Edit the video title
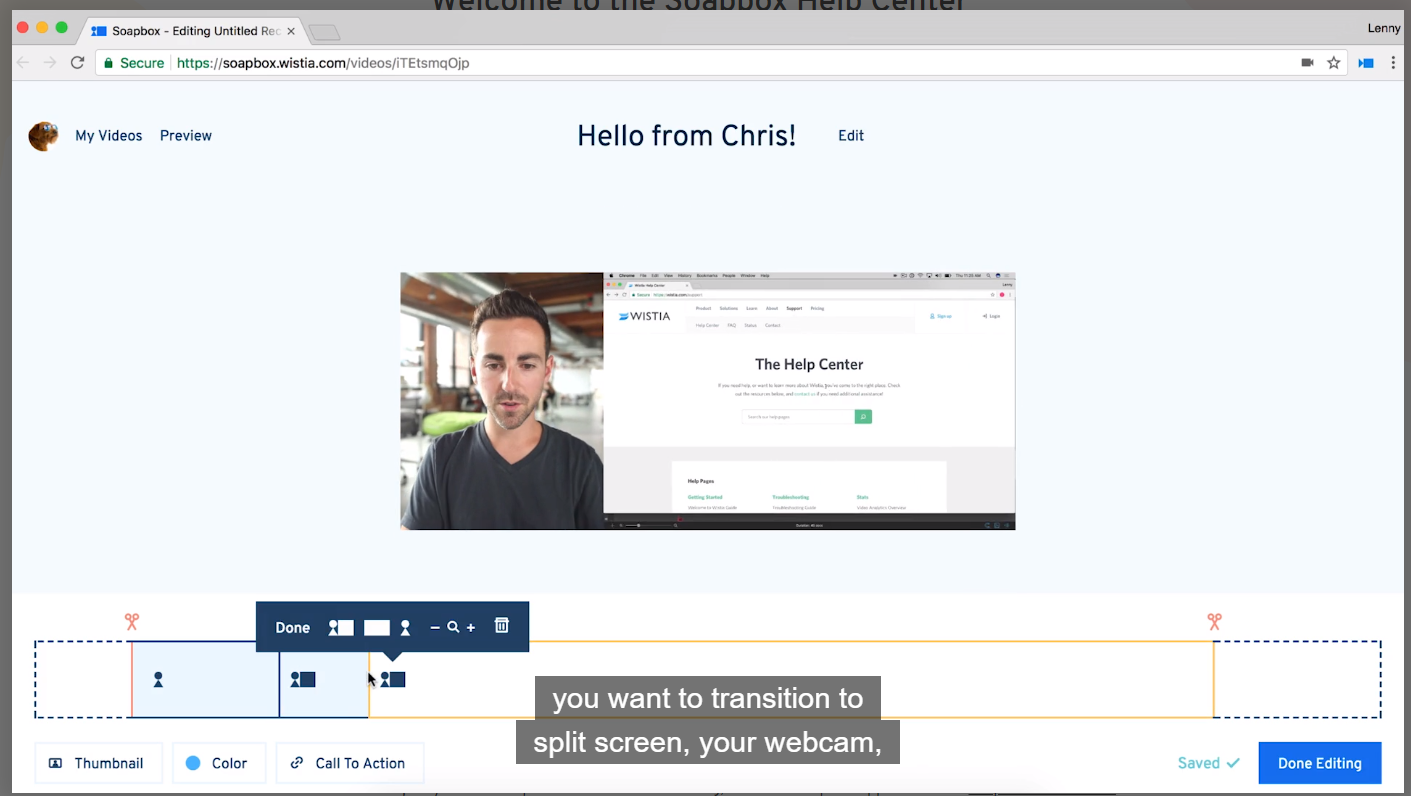Image resolution: width=1411 pixels, height=796 pixels. (x=851, y=136)
